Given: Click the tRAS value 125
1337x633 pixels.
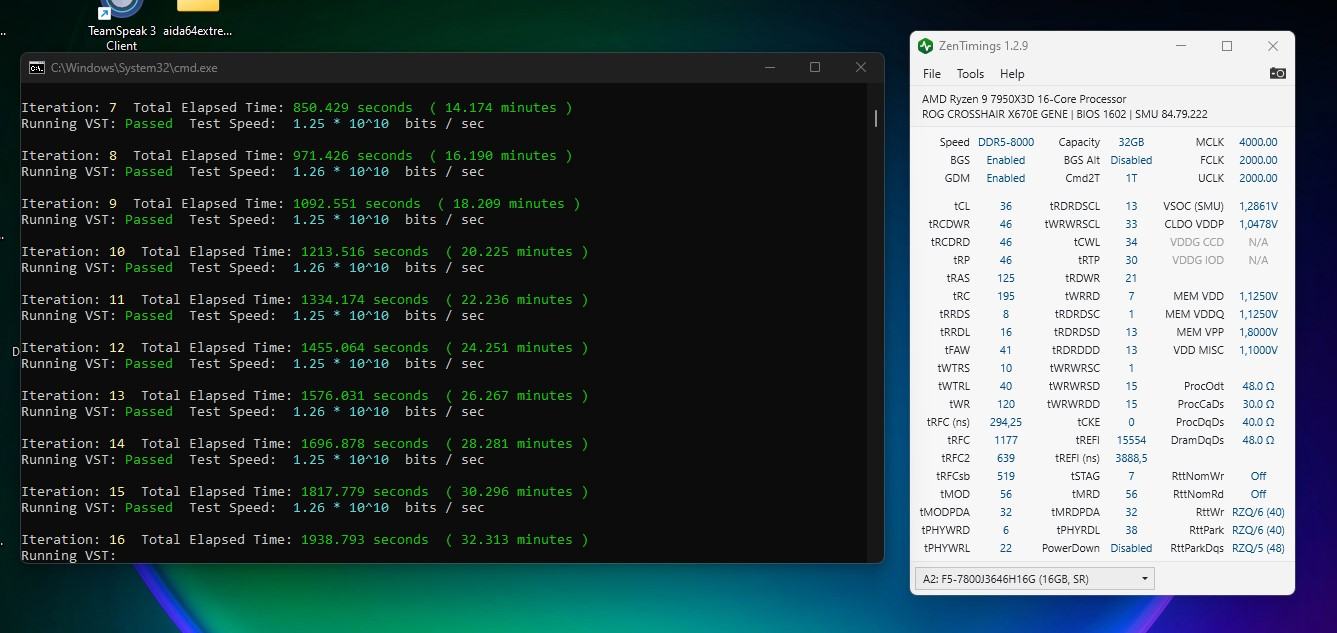Looking at the screenshot, I should point(1006,278).
